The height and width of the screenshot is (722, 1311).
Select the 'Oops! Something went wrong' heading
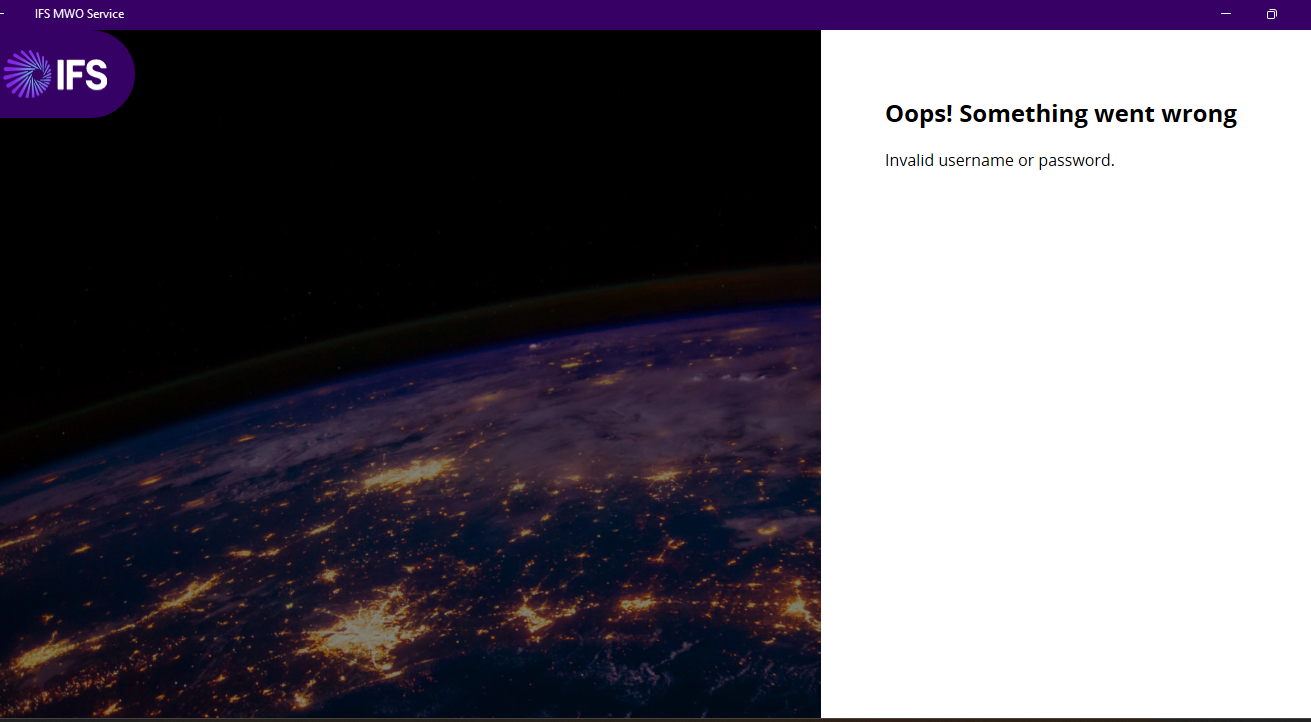click(x=1061, y=114)
